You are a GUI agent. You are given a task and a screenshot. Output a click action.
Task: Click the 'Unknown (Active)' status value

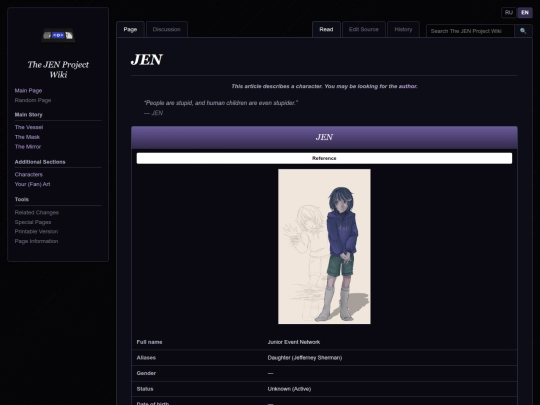point(289,389)
